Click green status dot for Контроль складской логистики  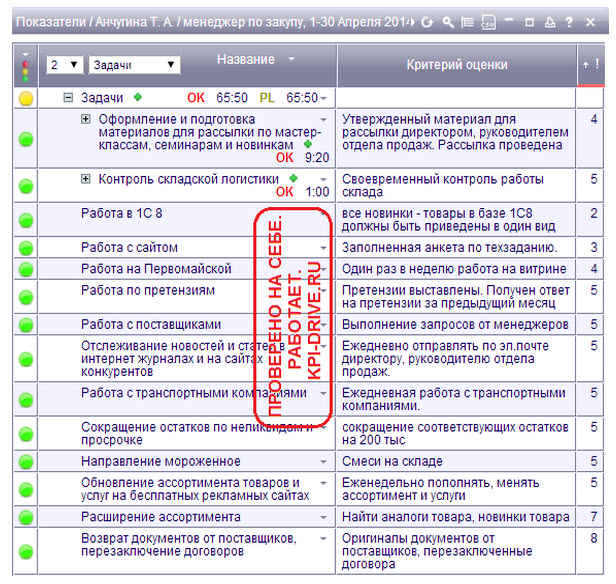click(x=26, y=186)
